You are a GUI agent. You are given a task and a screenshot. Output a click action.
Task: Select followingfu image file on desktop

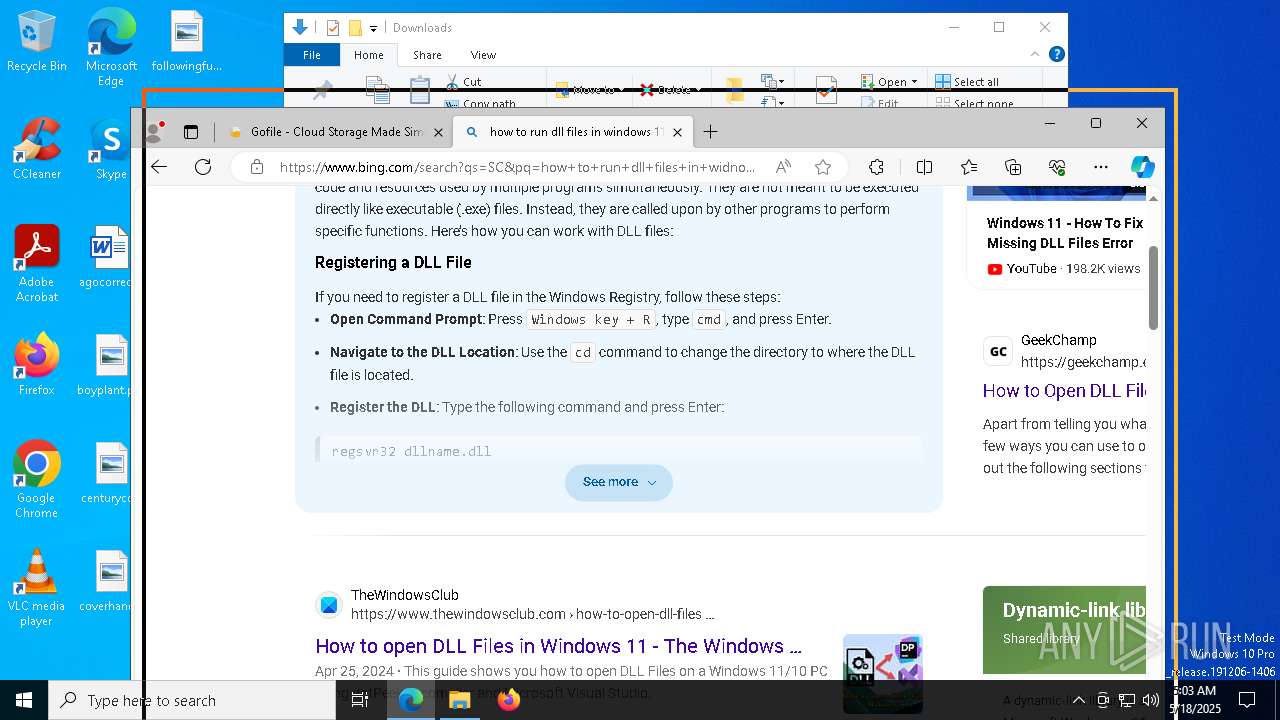pyautogui.click(x=187, y=42)
